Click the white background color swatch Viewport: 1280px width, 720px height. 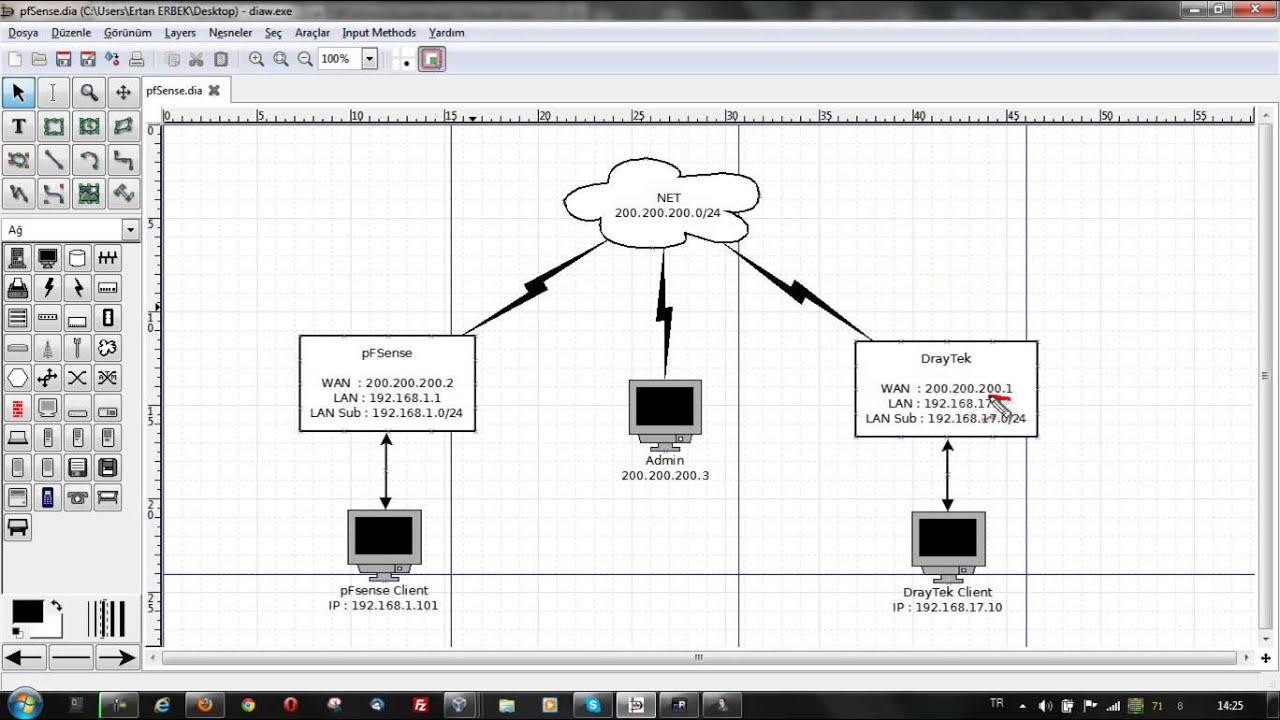(x=52, y=628)
